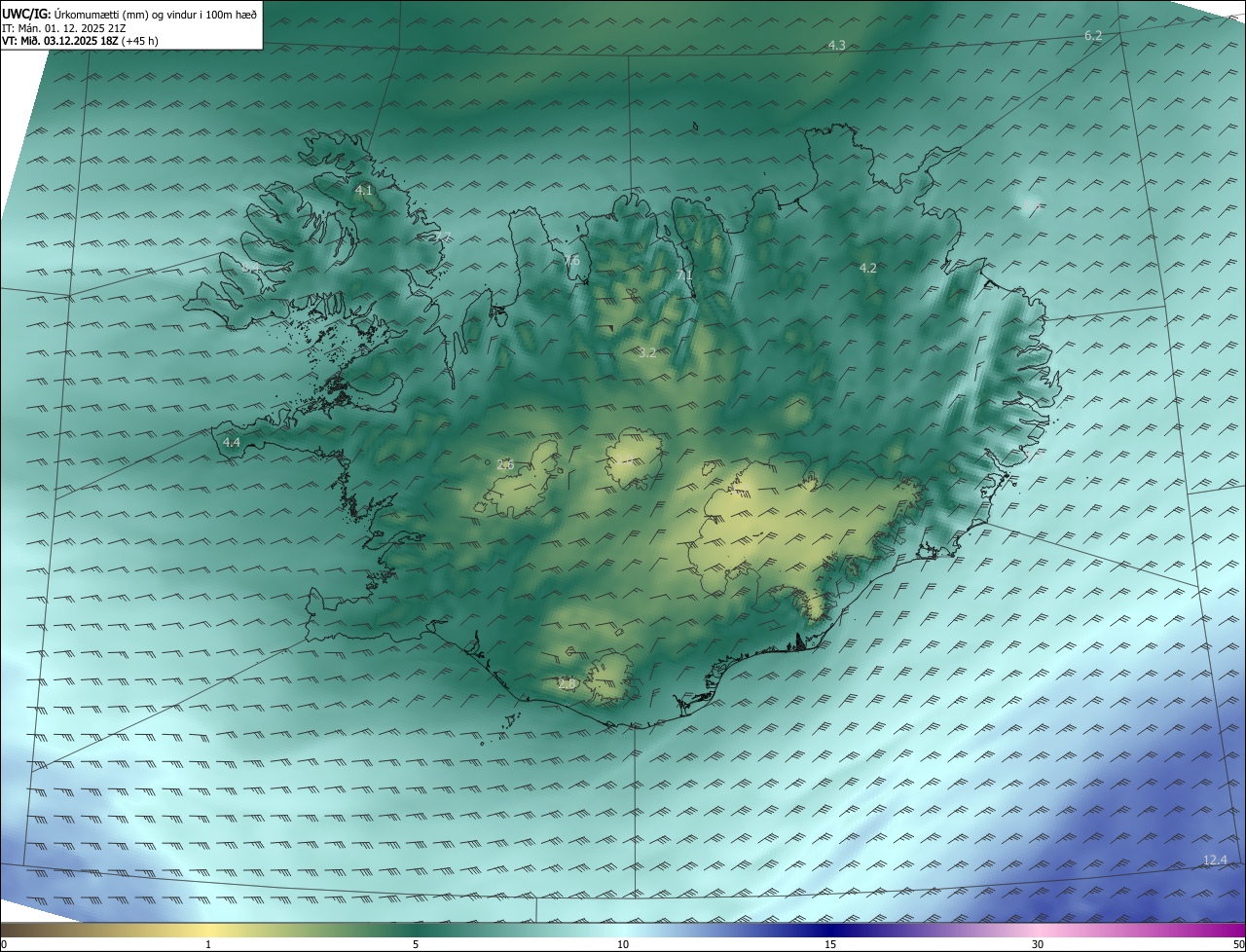Click the 6.2 value label in the northeast

[x=1093, y=36]
